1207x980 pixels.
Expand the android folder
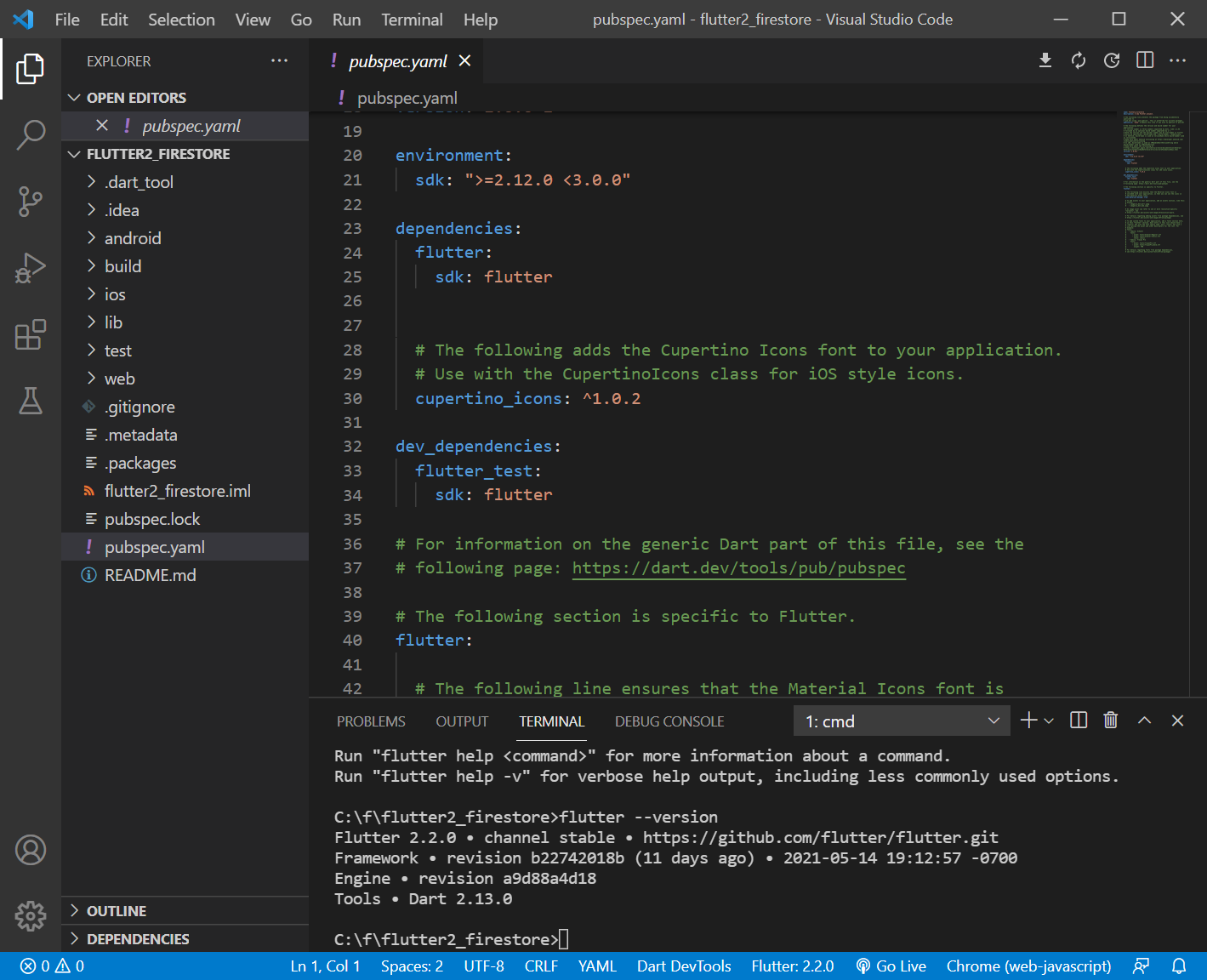(x=133, y=238)
